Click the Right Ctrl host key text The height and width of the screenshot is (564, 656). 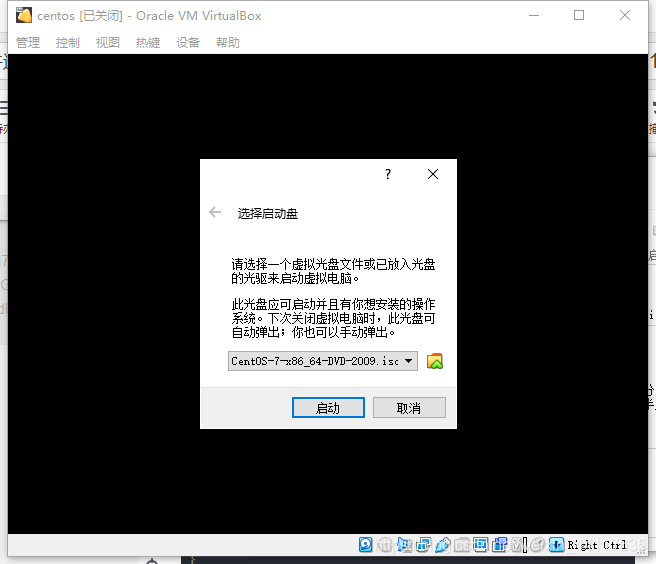coord(597,545)
